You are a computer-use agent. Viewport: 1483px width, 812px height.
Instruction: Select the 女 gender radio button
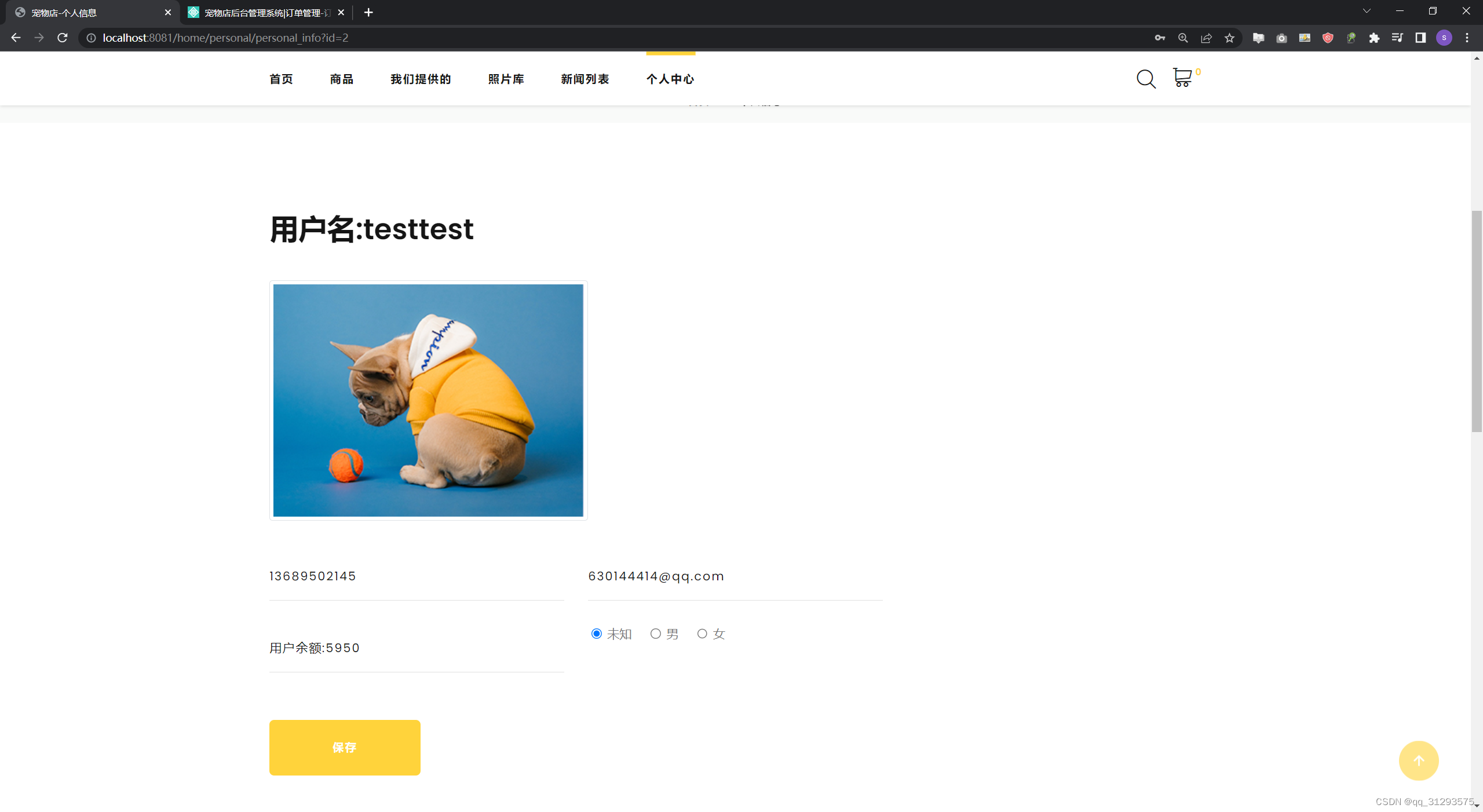[x=702, y=634]
